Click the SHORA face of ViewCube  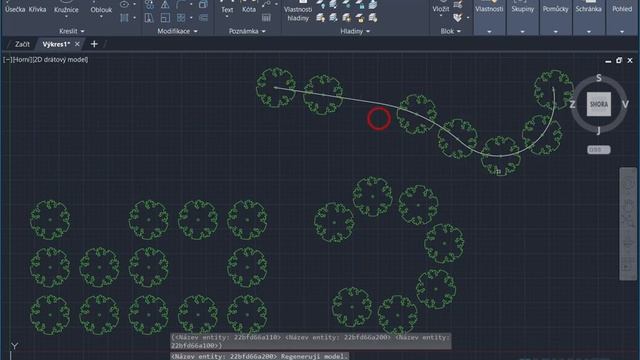click(x=599, y=104)
